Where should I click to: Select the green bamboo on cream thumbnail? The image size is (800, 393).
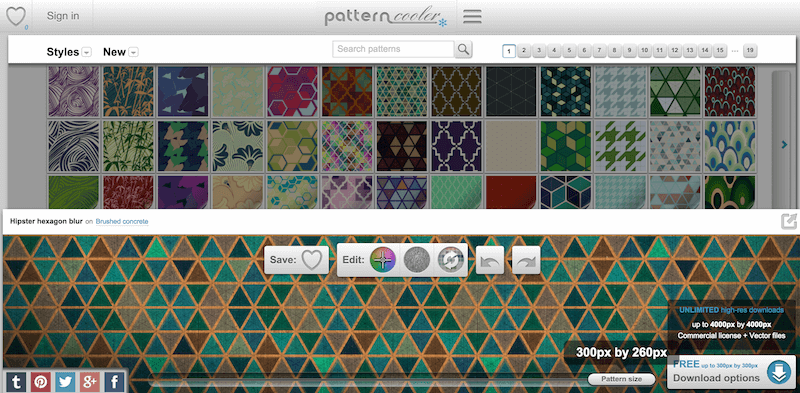(129, 146)
